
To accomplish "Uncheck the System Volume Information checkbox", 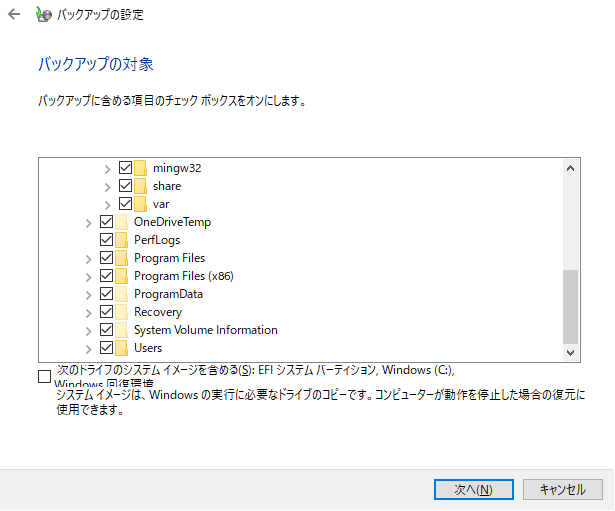I will click(107, 330).
